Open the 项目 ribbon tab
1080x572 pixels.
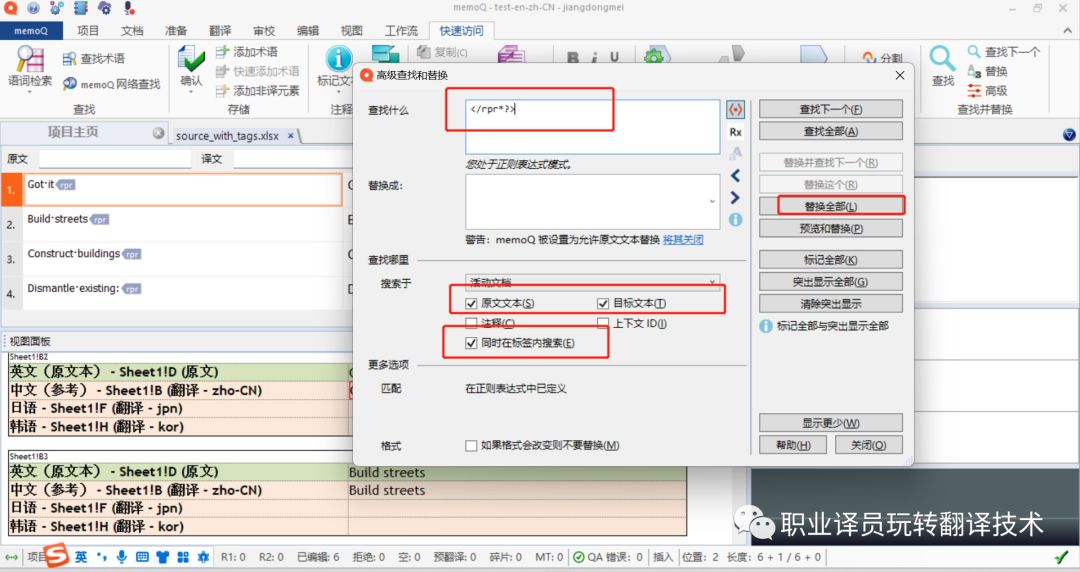coord(87,30)
